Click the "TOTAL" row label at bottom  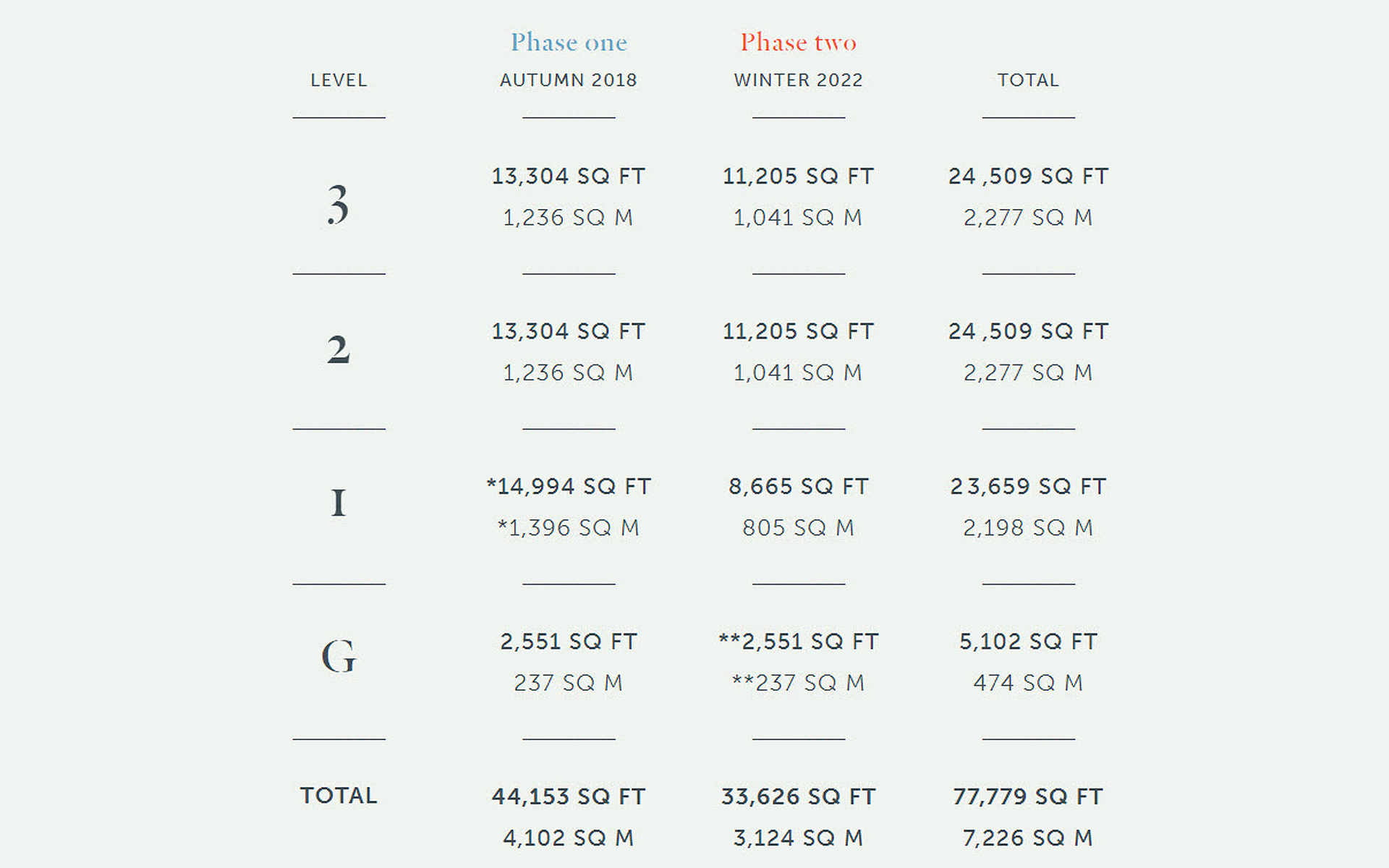tap(339, 796)
